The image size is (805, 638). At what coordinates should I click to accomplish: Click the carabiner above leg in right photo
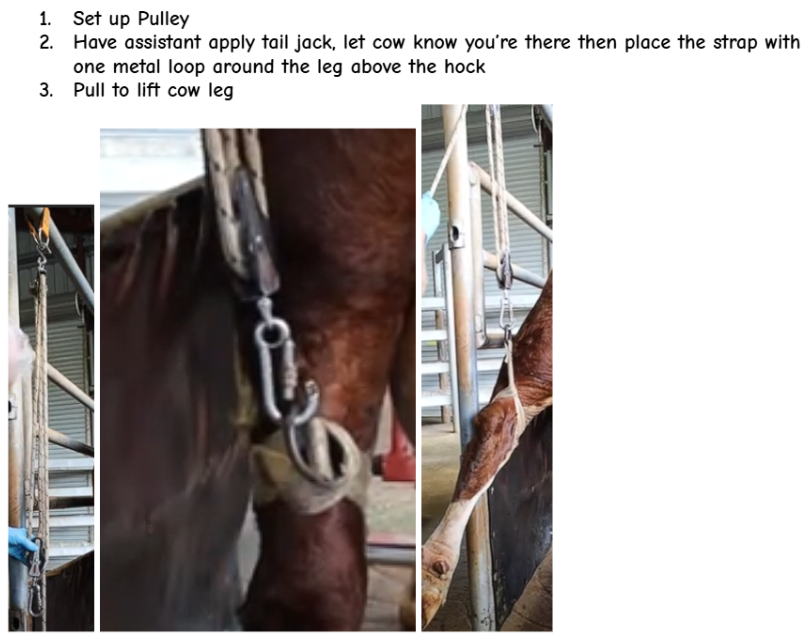coord(506,311)
